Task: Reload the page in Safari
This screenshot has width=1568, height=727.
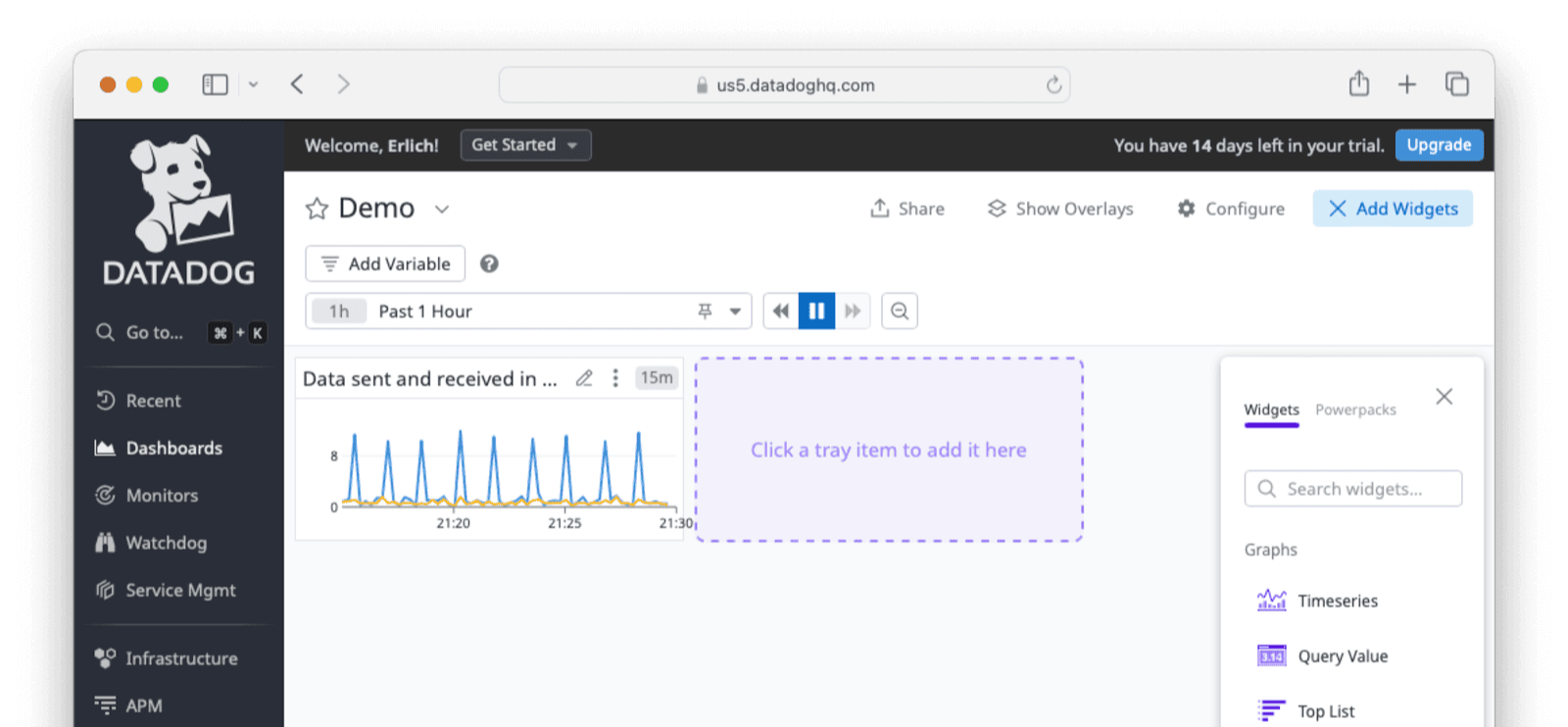Action: tap(1053, 85)
